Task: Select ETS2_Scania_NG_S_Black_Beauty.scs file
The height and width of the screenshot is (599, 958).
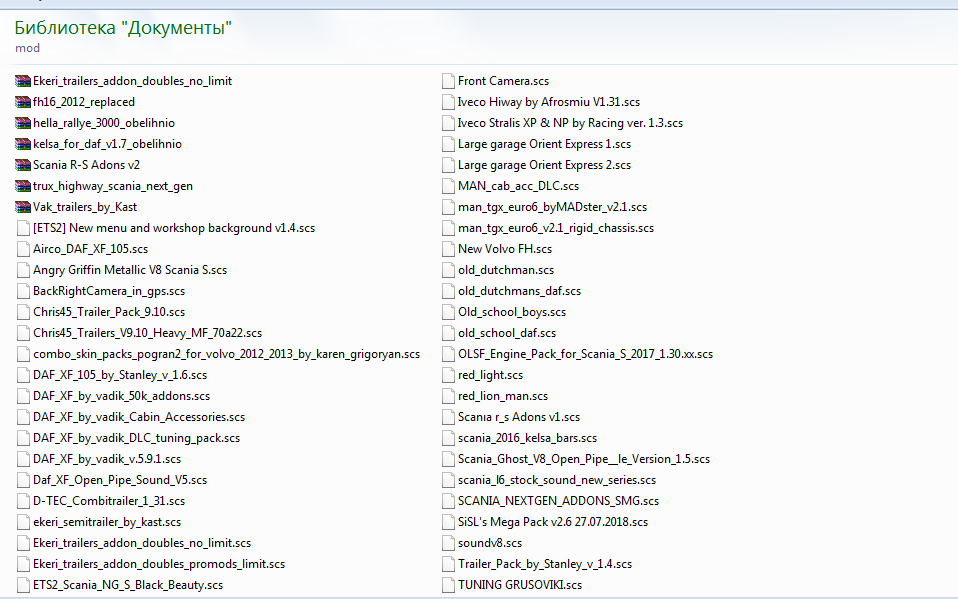Action: pyautogui.click(x=127, y=585)
